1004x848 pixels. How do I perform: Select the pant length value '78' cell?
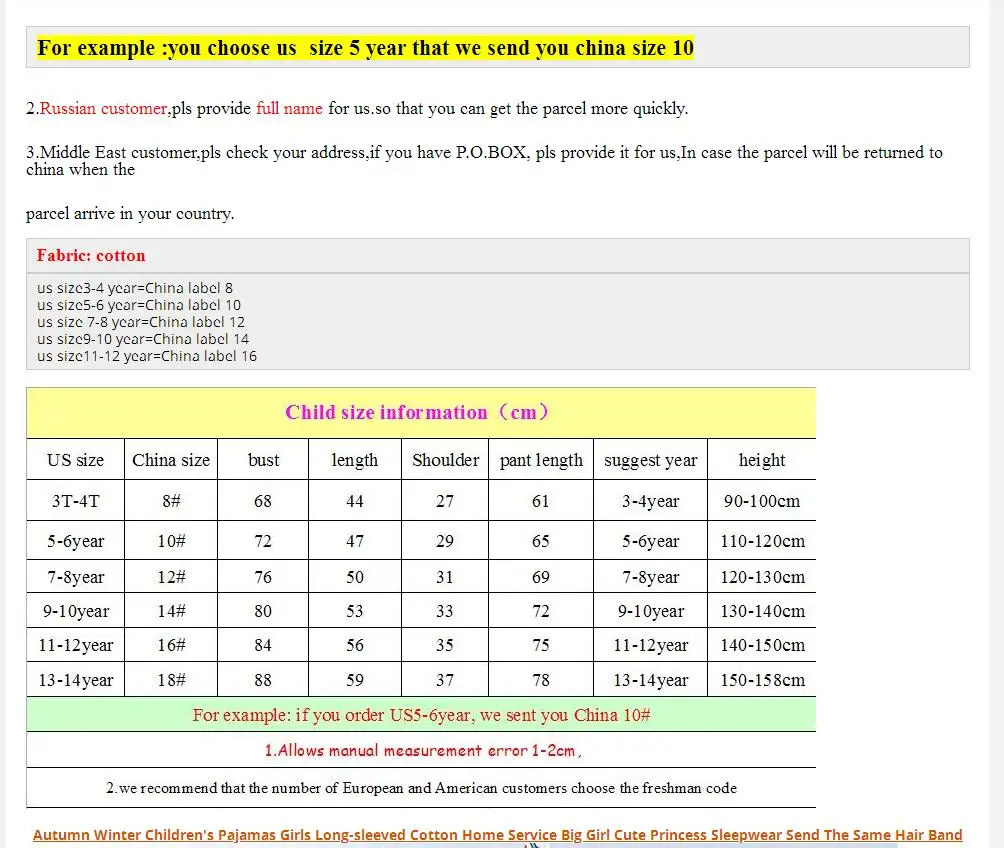[541, 680]
